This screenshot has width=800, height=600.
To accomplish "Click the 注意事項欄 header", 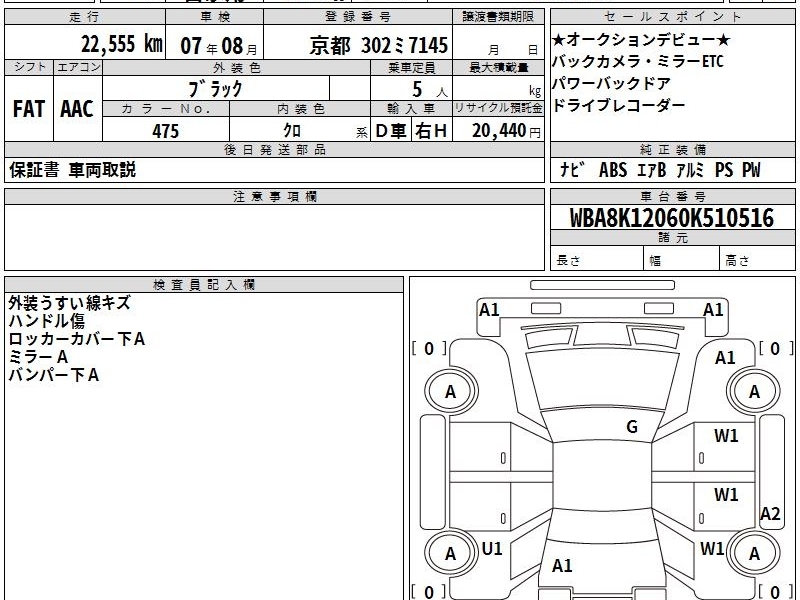I will 274,196.
